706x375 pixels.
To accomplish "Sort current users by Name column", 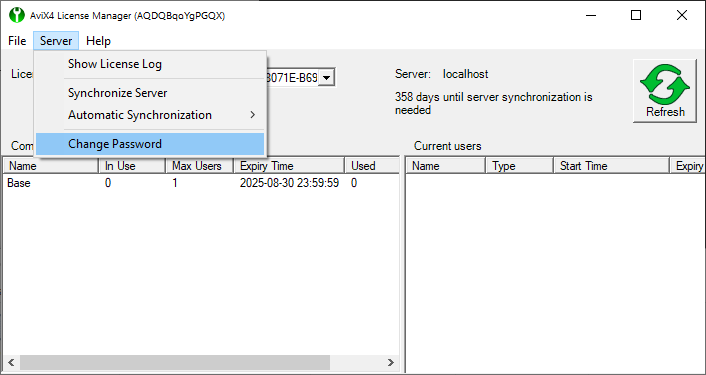I will point(446,166).
